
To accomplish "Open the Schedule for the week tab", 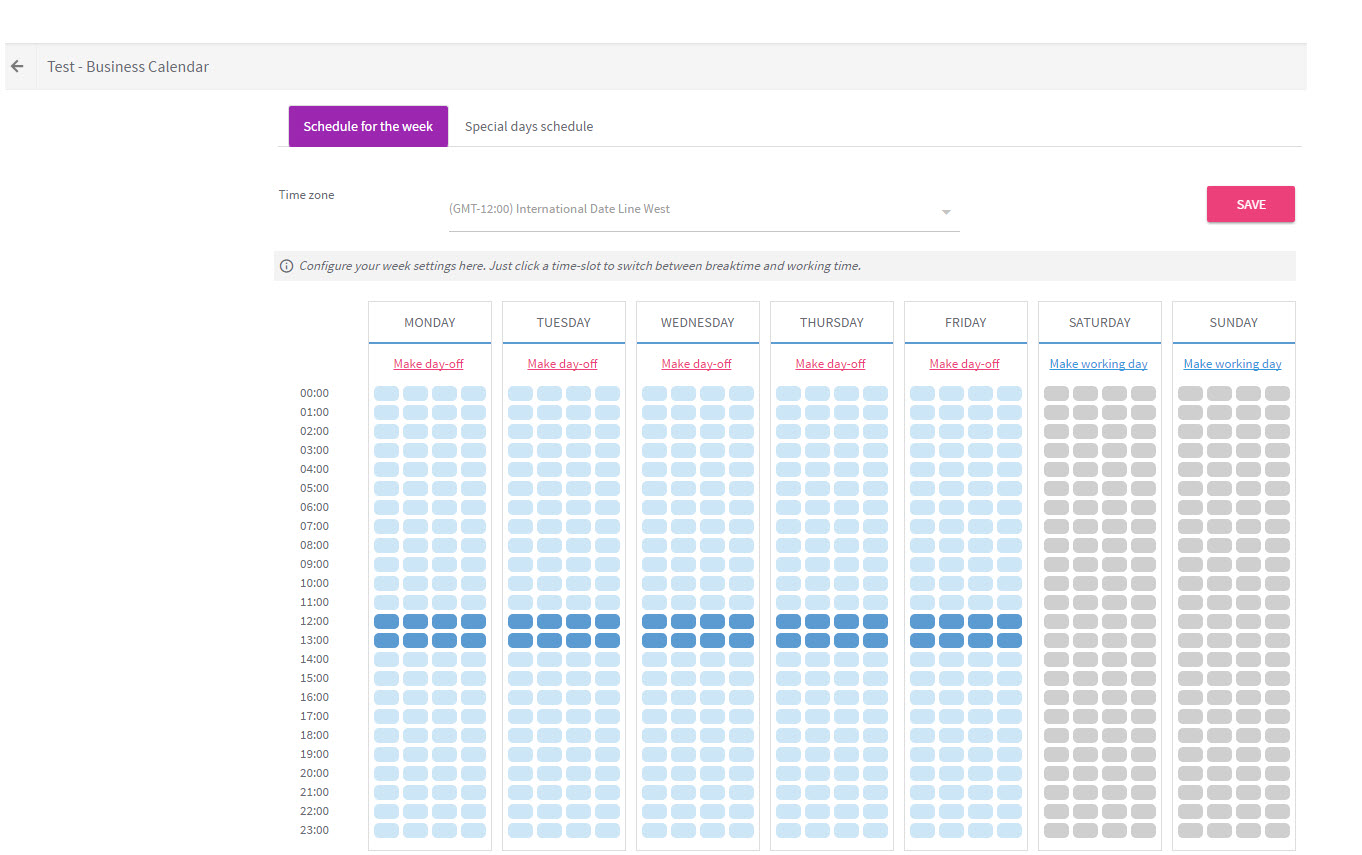I will coord(368,127).
